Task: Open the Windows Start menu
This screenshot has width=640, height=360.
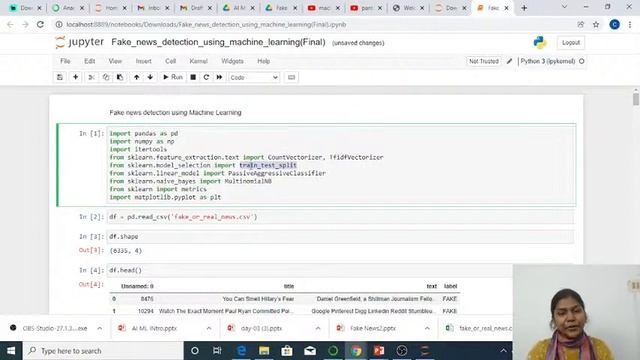Action: tap(11, 351)
